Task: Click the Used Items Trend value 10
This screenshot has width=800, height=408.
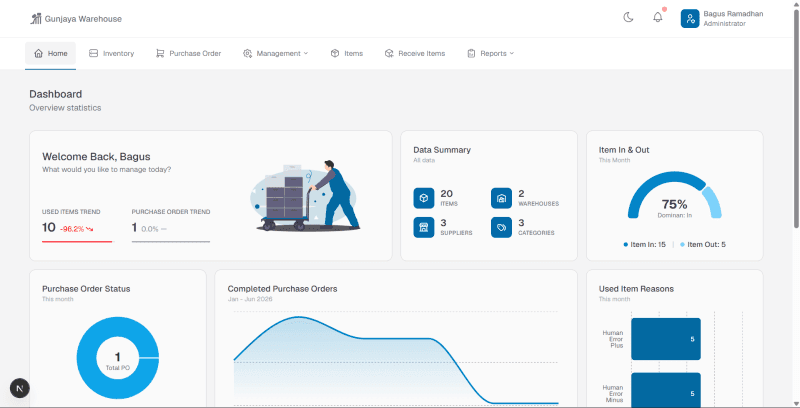Action: tap(48, 227)
